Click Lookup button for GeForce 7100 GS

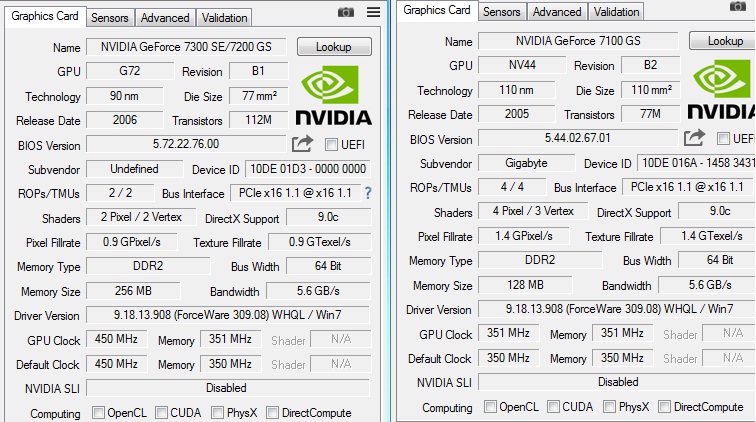[x=723, y=41]
